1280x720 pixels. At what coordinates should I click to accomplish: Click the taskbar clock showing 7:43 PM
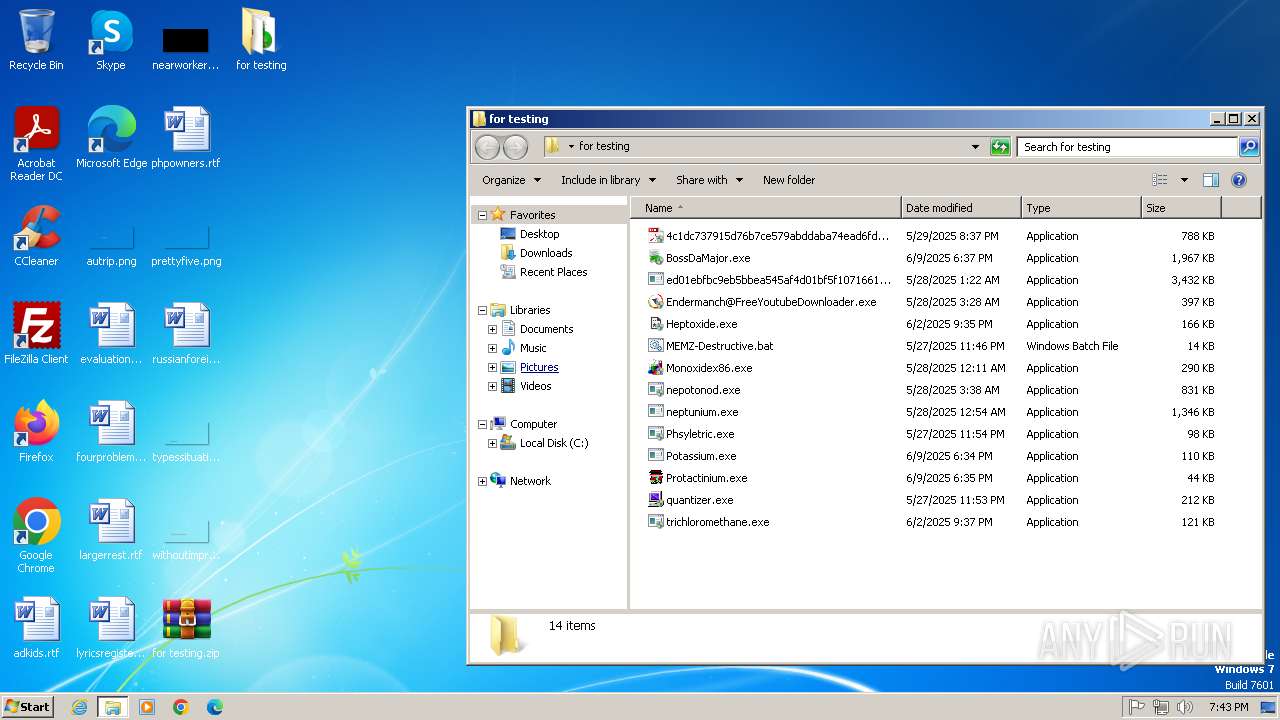click(1228, 707)
